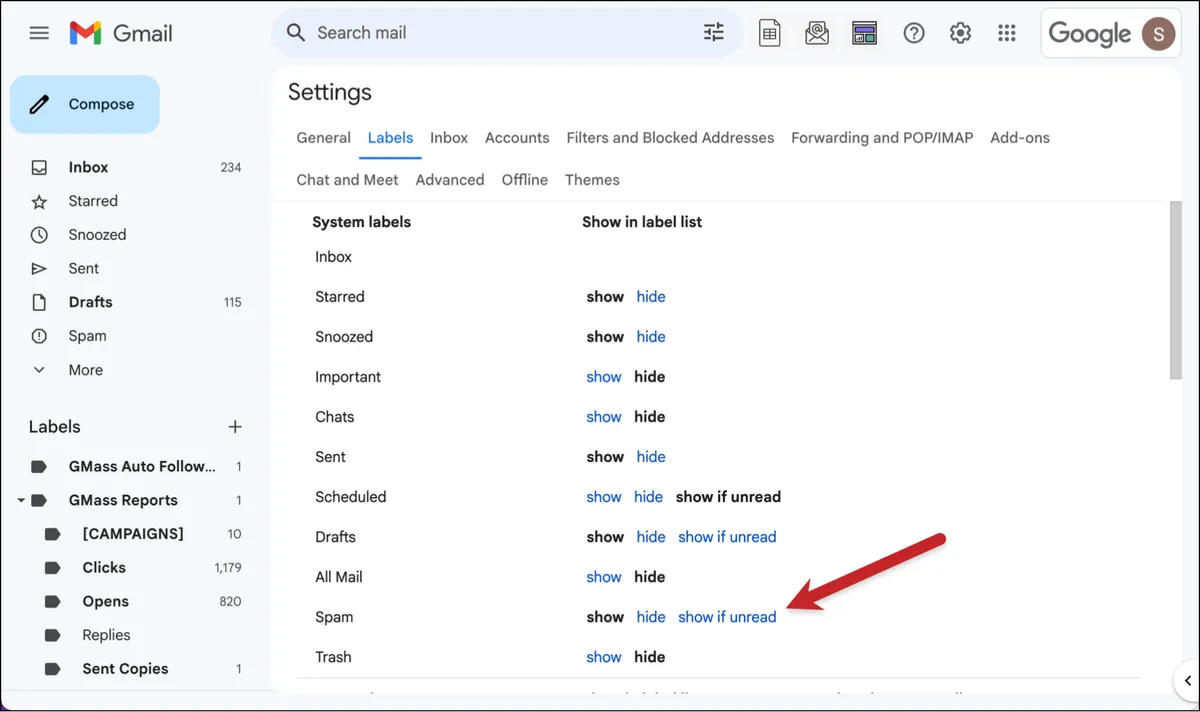This screenshot has height=712, width=1200.
Task: Open Filters and Blocked Addresses tab
Action: tap(670, 138)
